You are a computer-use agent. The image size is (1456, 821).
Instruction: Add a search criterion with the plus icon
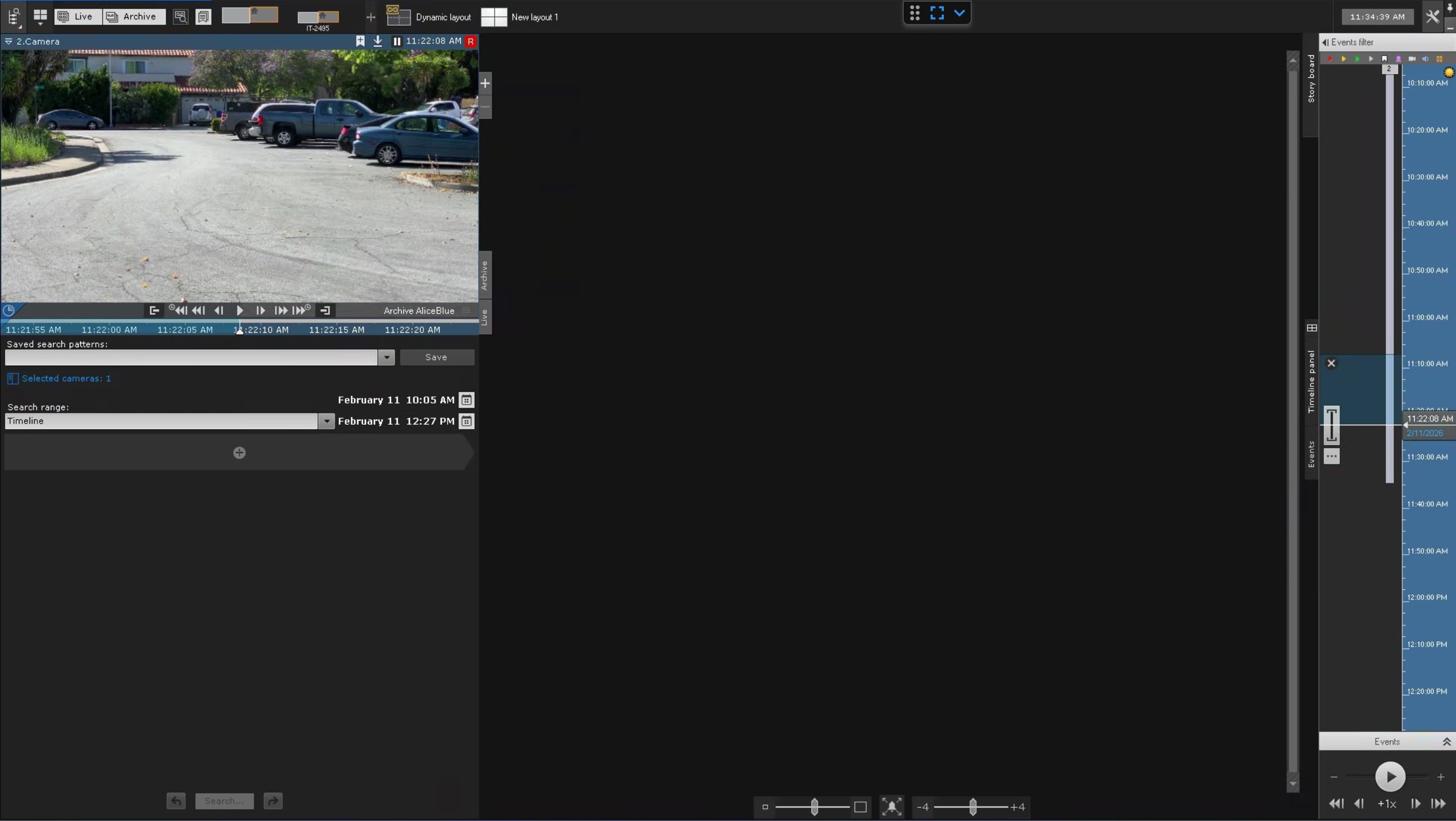pos(239,453)
